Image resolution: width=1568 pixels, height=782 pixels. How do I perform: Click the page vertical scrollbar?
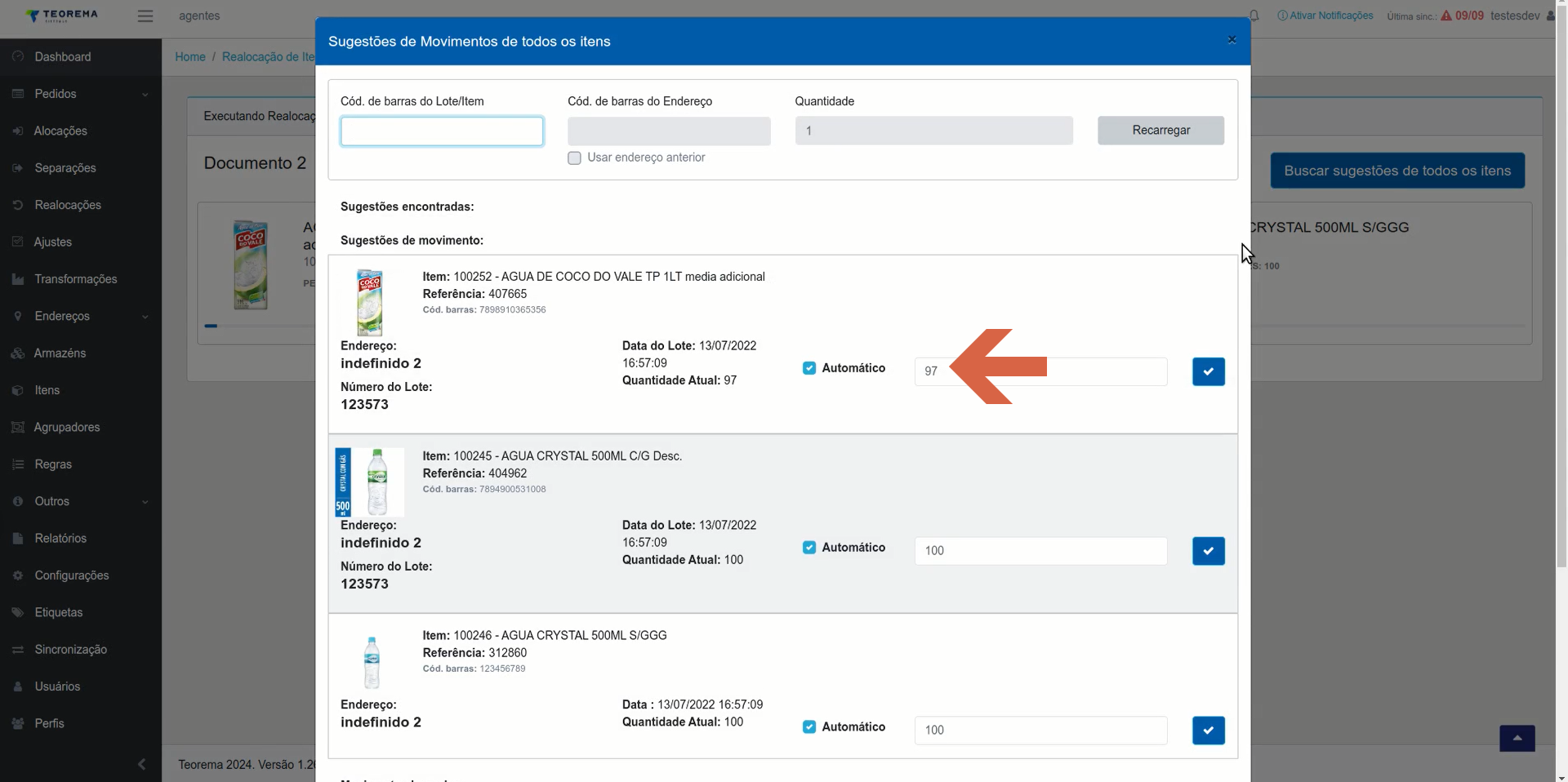(1561, 286)
